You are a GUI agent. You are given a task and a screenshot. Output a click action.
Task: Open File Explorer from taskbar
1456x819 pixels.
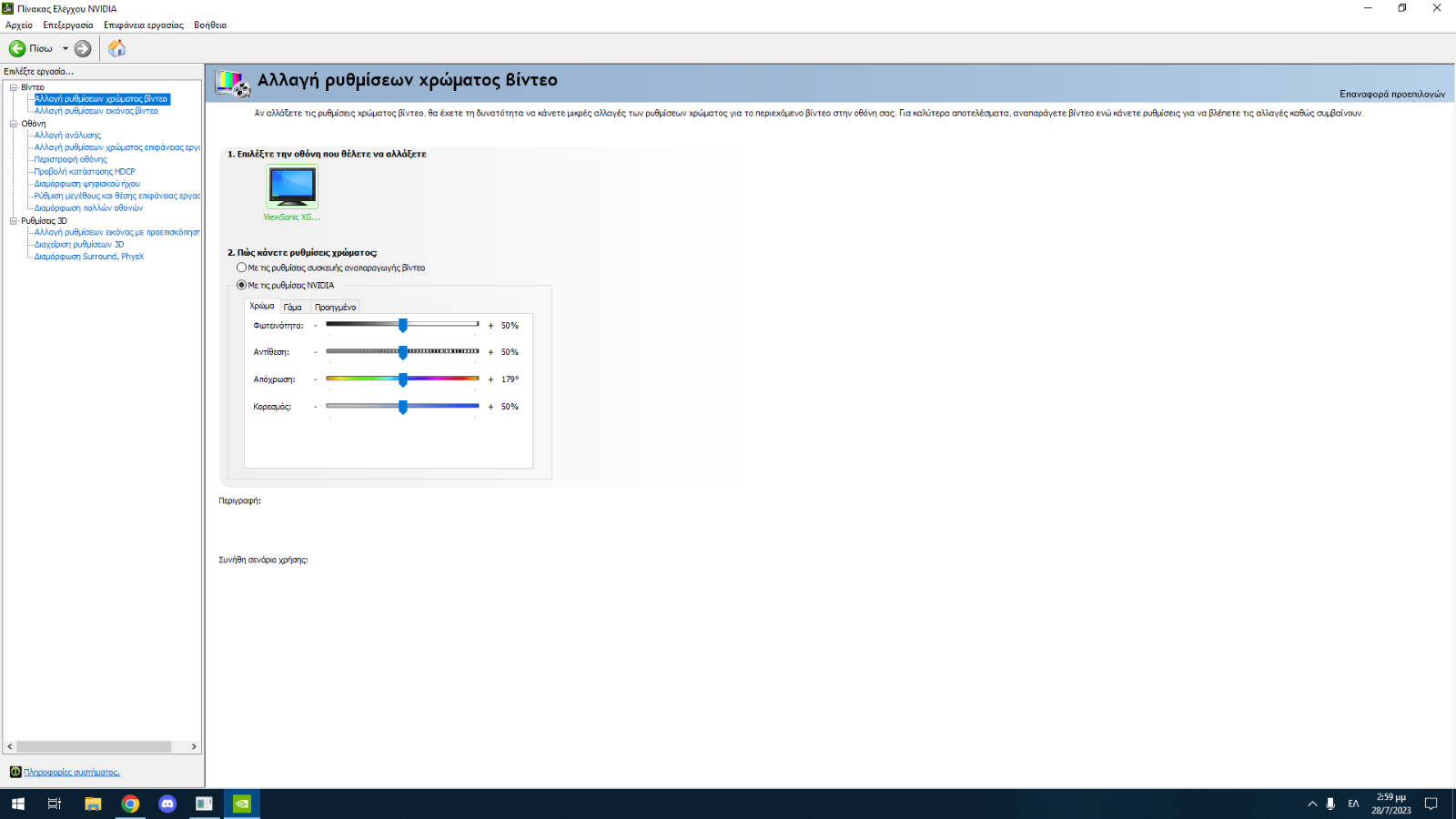pos(93,804)
